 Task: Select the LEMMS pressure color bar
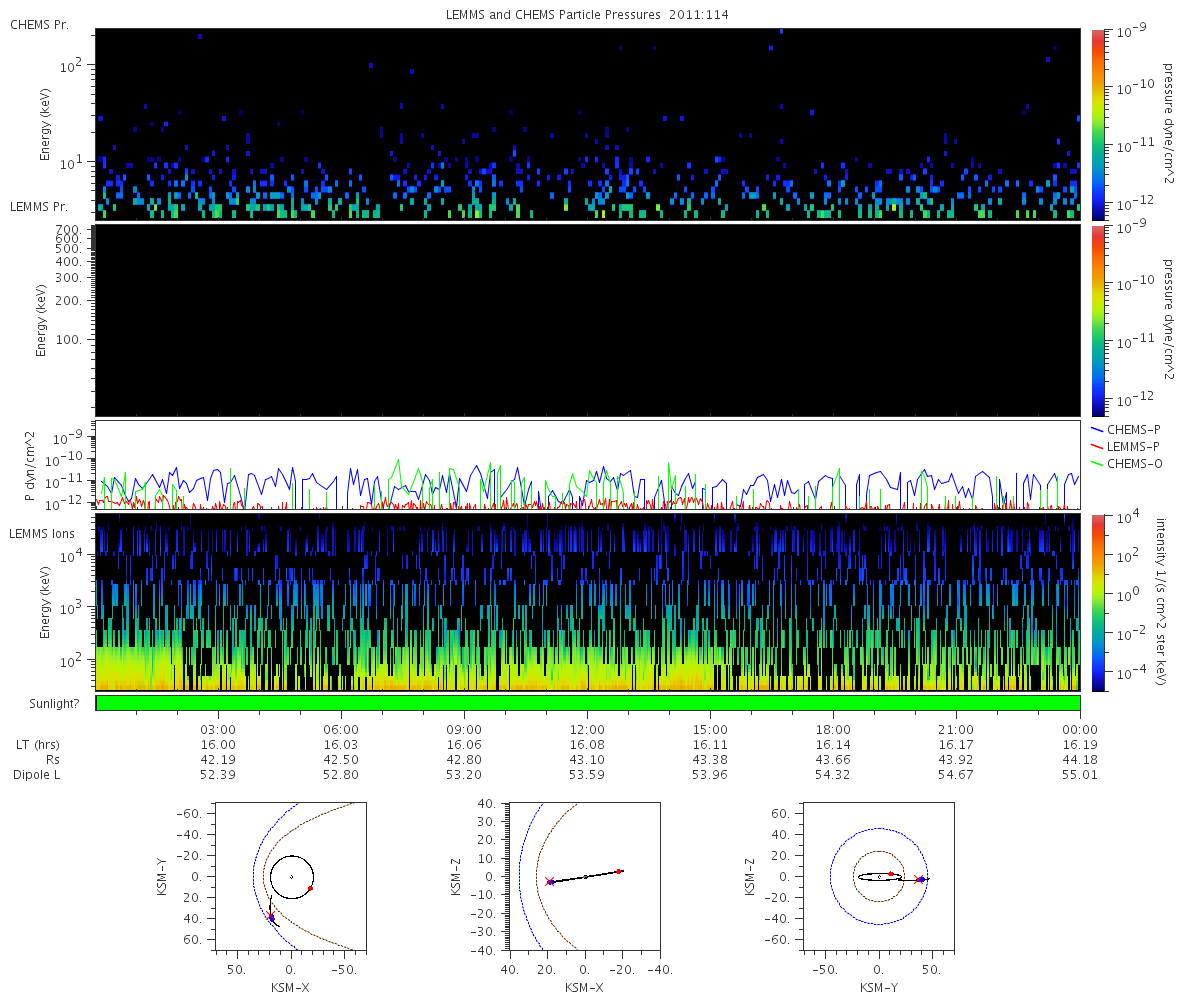[1097, 320]
